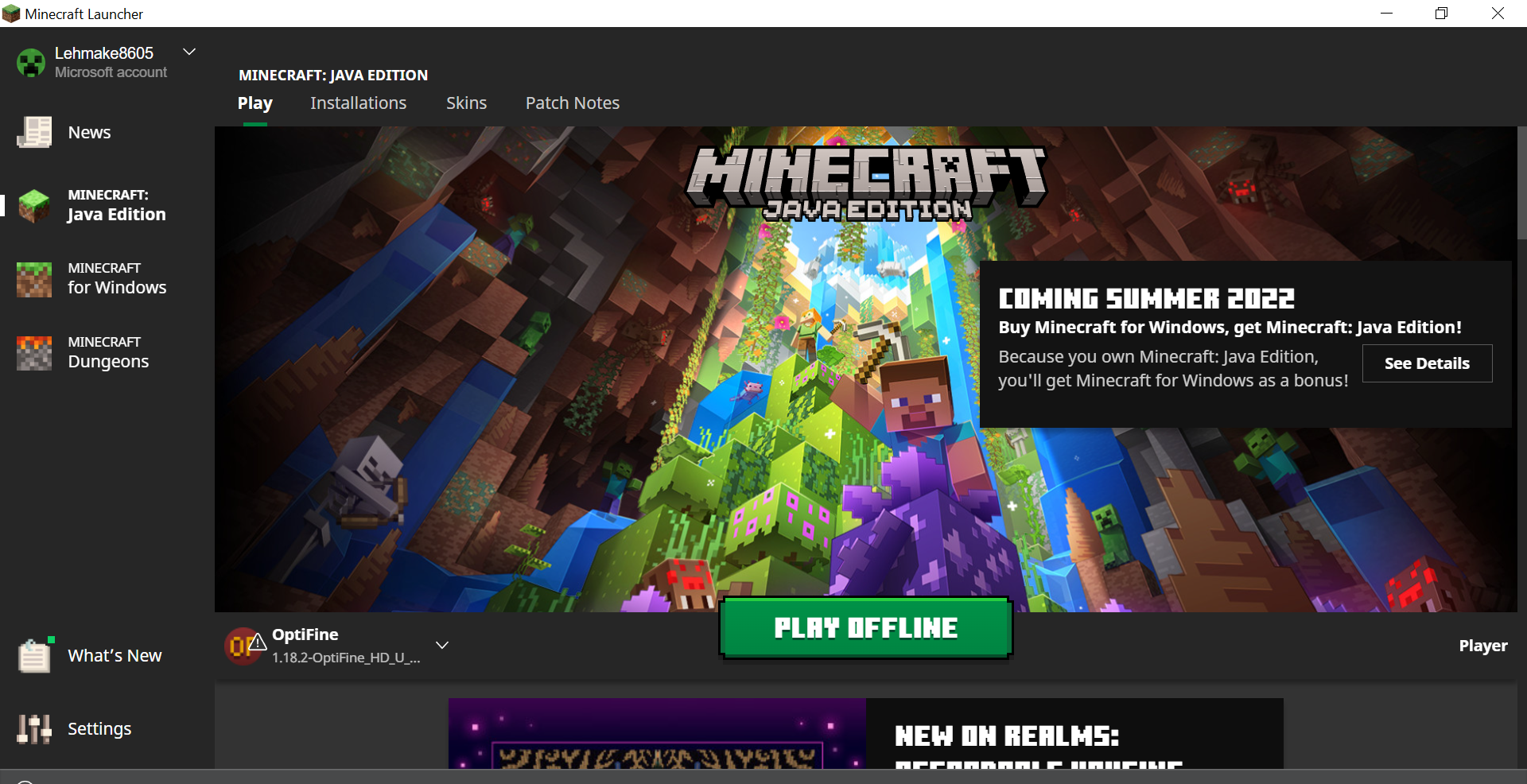The width and height of the screenshot is (1527, 784).
Task: Select the Java Edition grass block icon
Action: (34, 205)
